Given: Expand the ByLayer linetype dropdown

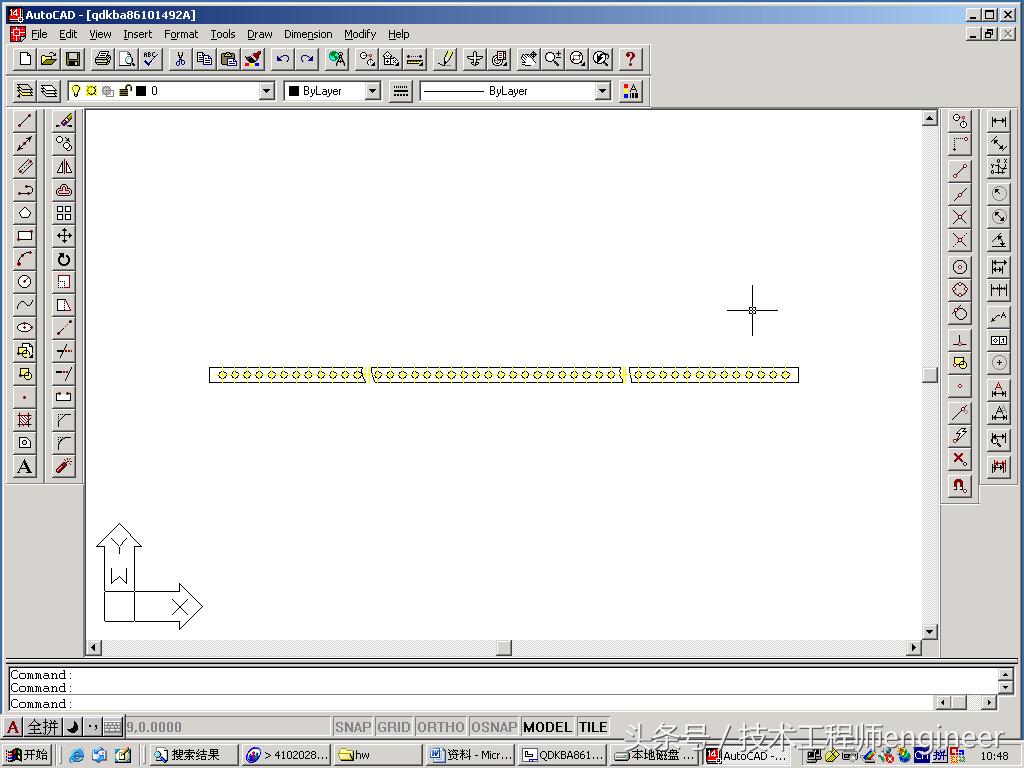Looking at the screenshot, I should pos(603,91).
